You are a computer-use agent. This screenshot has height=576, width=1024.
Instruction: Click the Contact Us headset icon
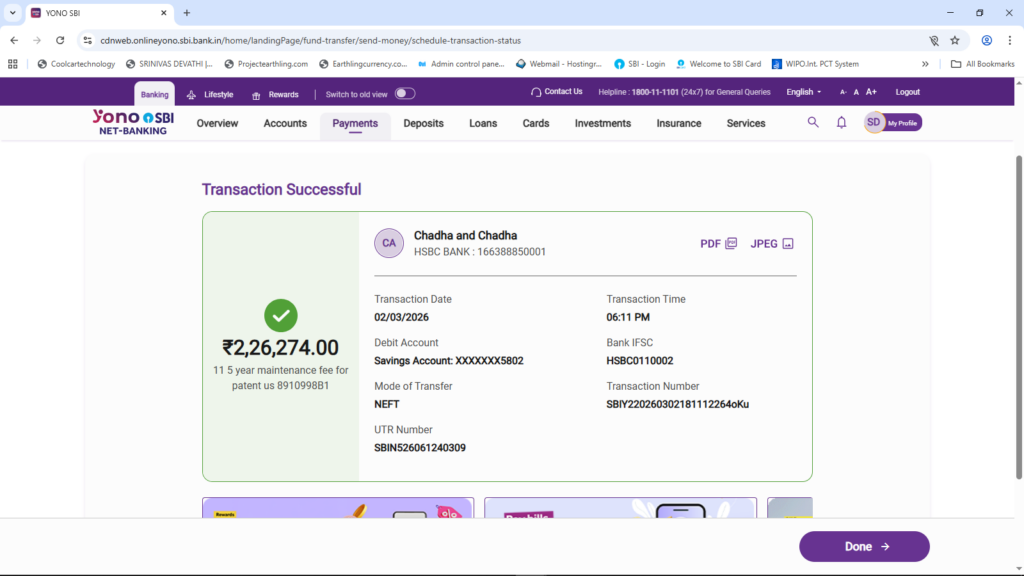click(535, 92)
